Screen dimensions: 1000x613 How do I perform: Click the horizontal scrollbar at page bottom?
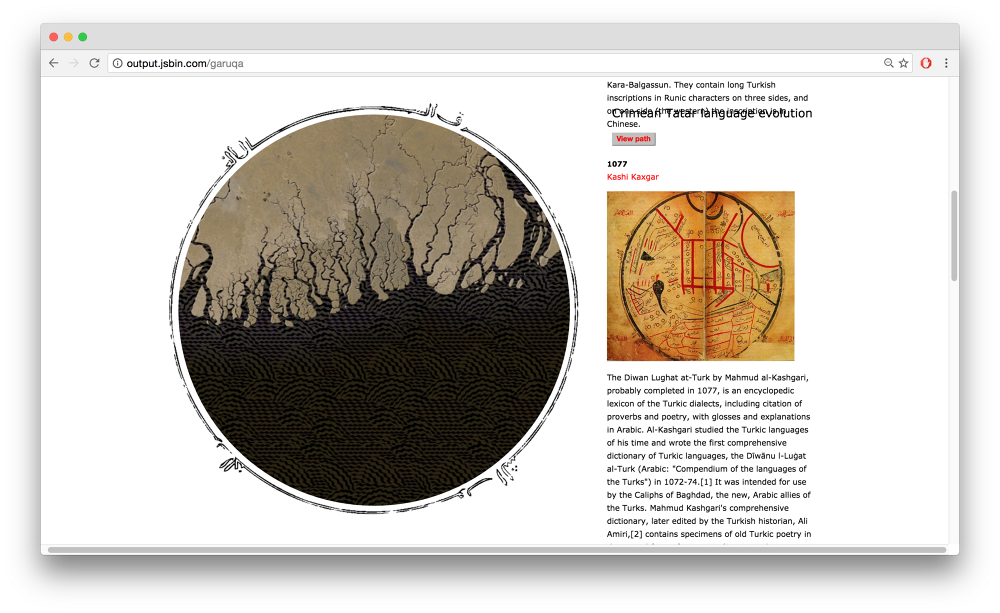496,549
